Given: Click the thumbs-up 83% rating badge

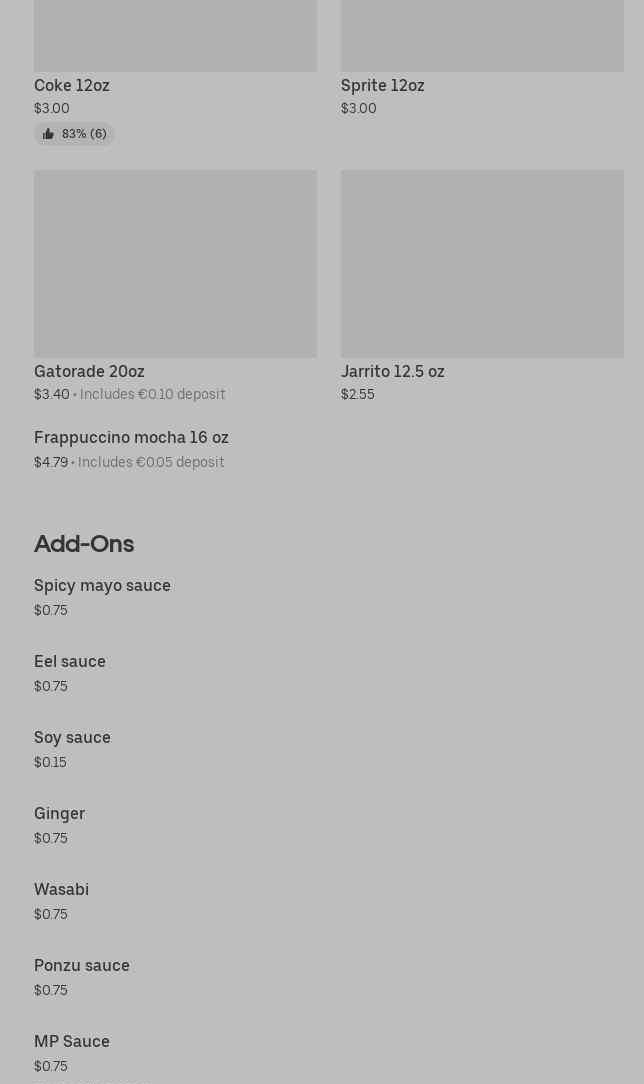Looking at the screenshot, I should pyautogui.click(x=74, y=134).
